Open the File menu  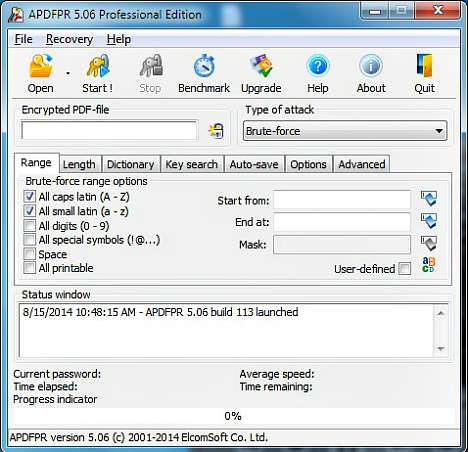pos(23,39)
